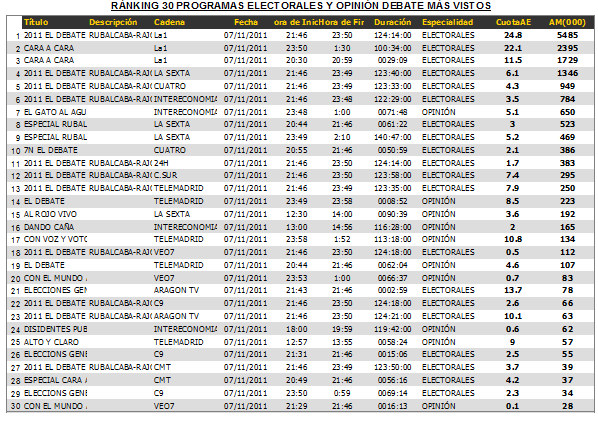Click the Fecha column header
Viewport: 598px width, 421px height.
pos(246,22)
